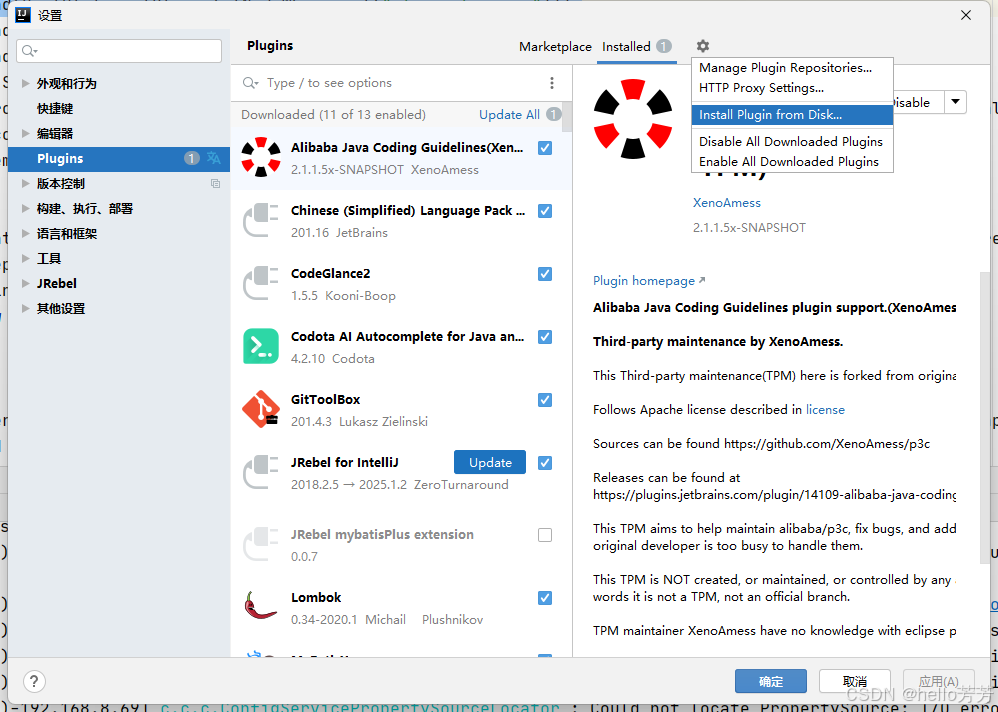
Task: Choose HTTP Proxy Settings menu item
Action: point(792,88)
